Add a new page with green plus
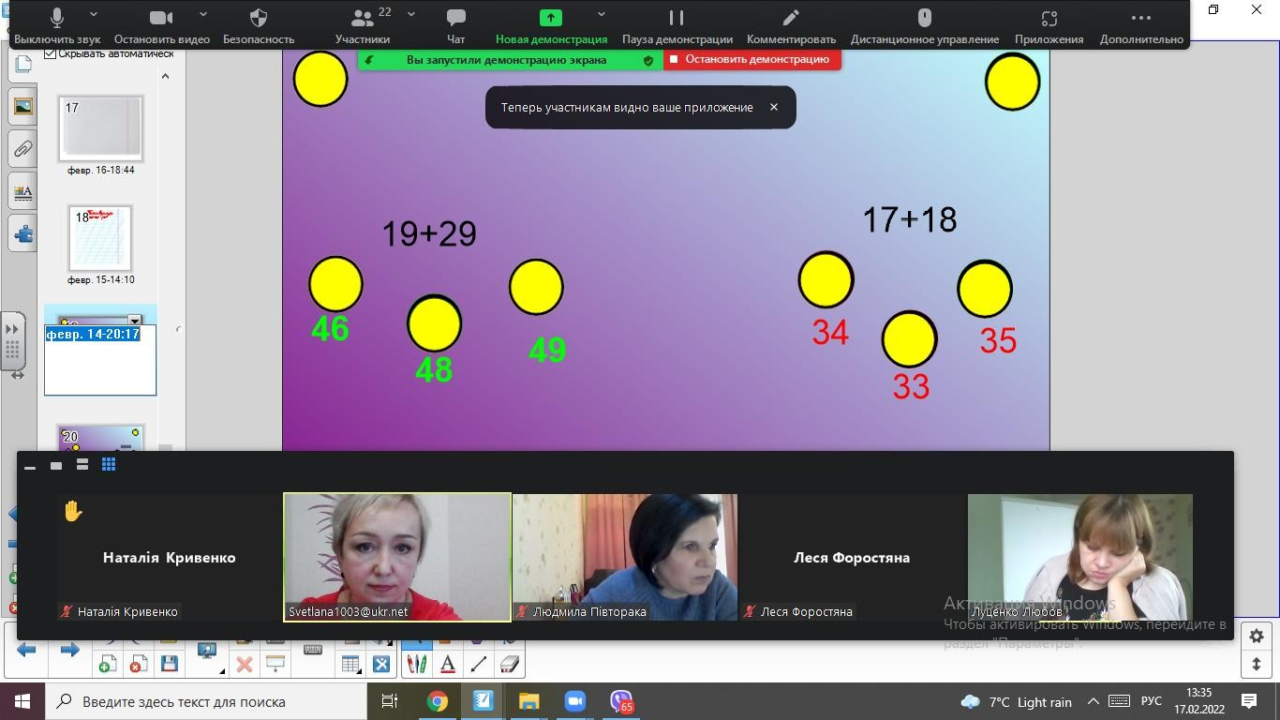1280x720 pixels. pos(107,663)
